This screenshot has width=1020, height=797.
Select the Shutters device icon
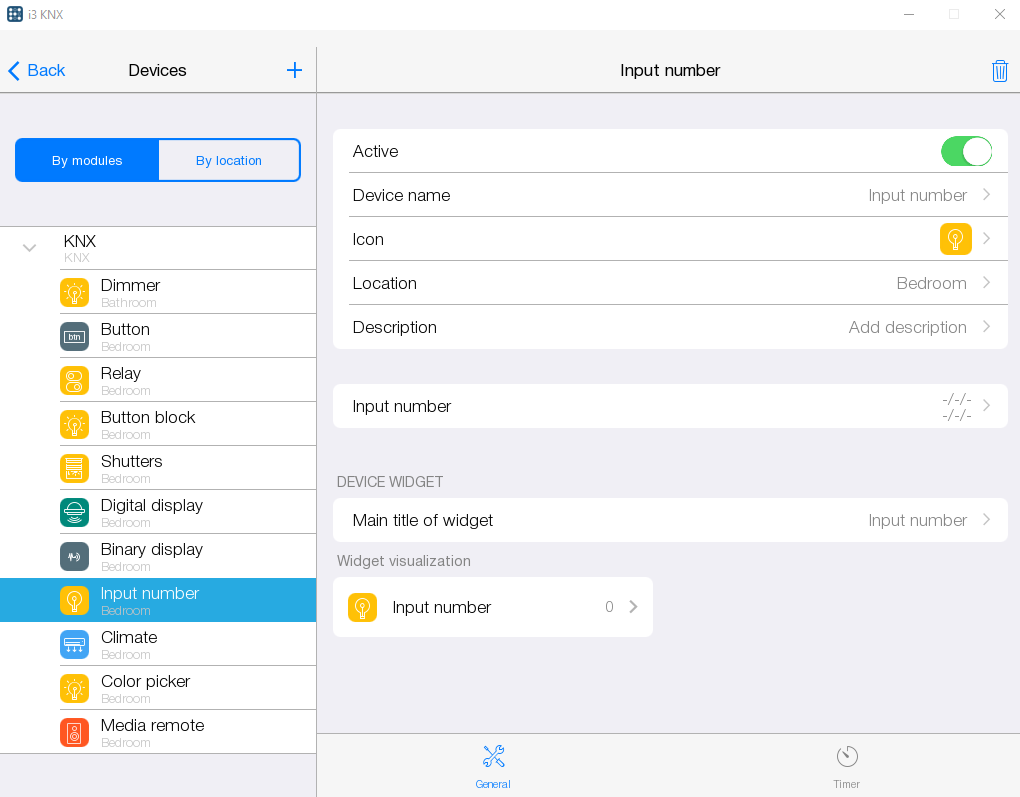(x=74, y=468)
